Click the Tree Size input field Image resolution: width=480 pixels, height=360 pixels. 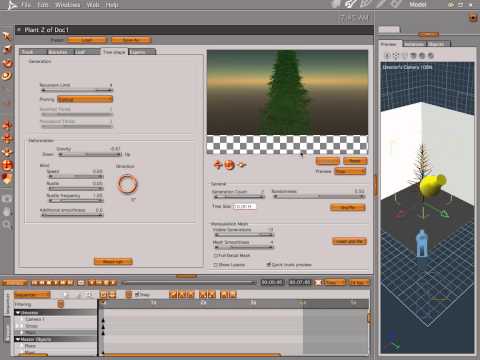[x=244, y=207]
